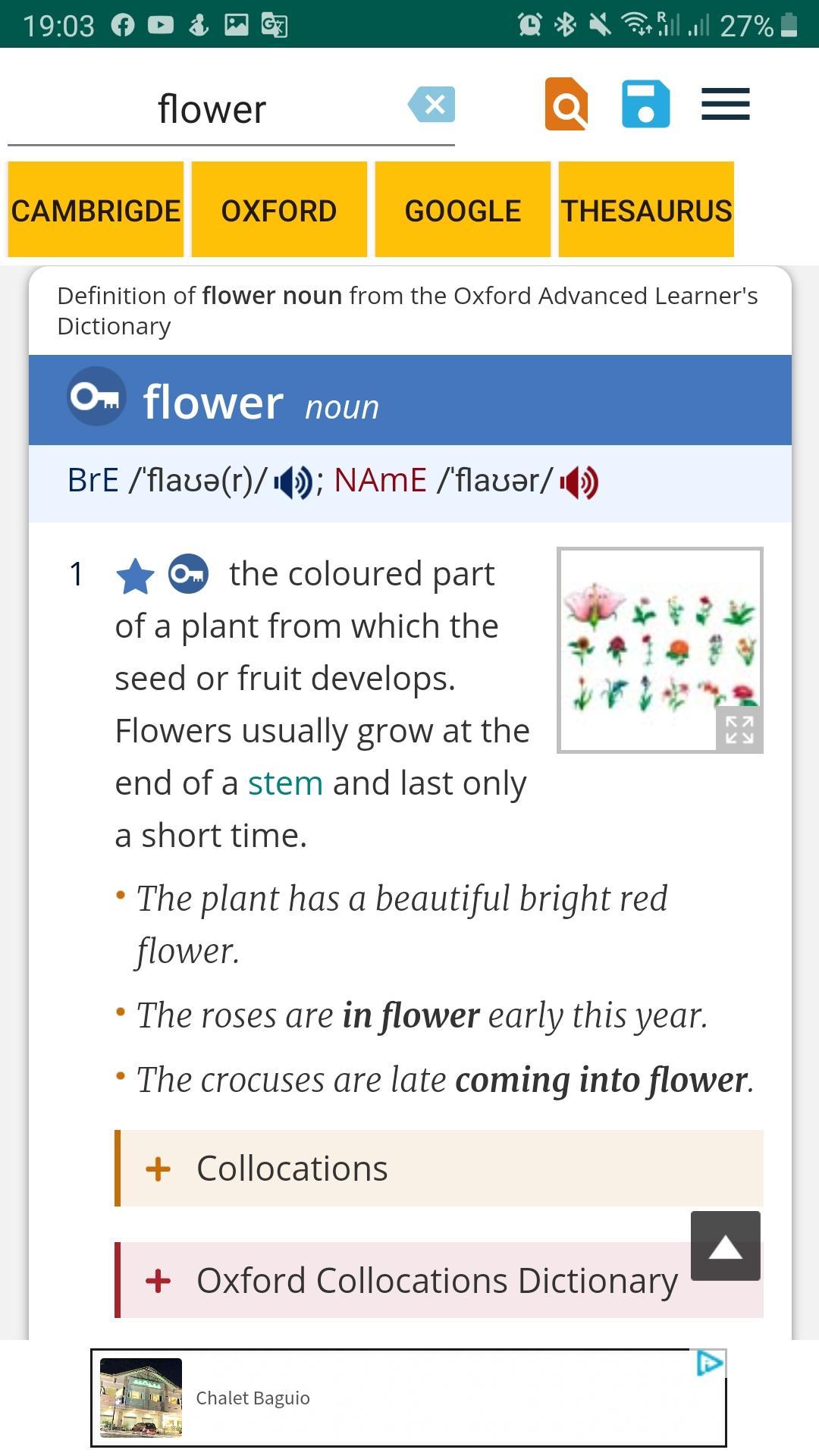Expand the Collocations section
This screenshot has height=1456, width=819.
point(439,1168)
